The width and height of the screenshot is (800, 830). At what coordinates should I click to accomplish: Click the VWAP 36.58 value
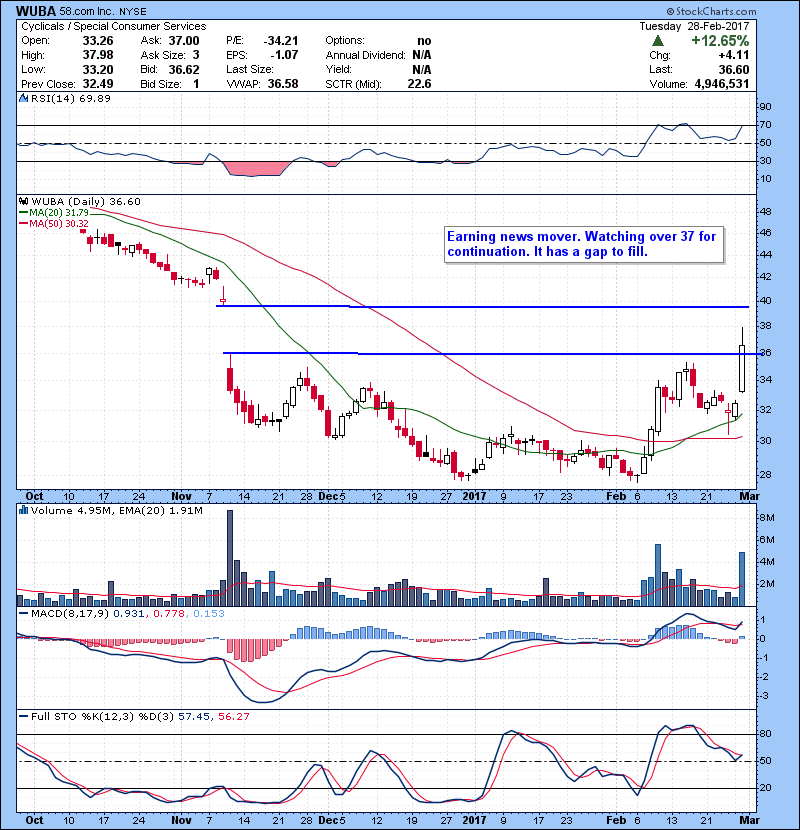[283, 84]
